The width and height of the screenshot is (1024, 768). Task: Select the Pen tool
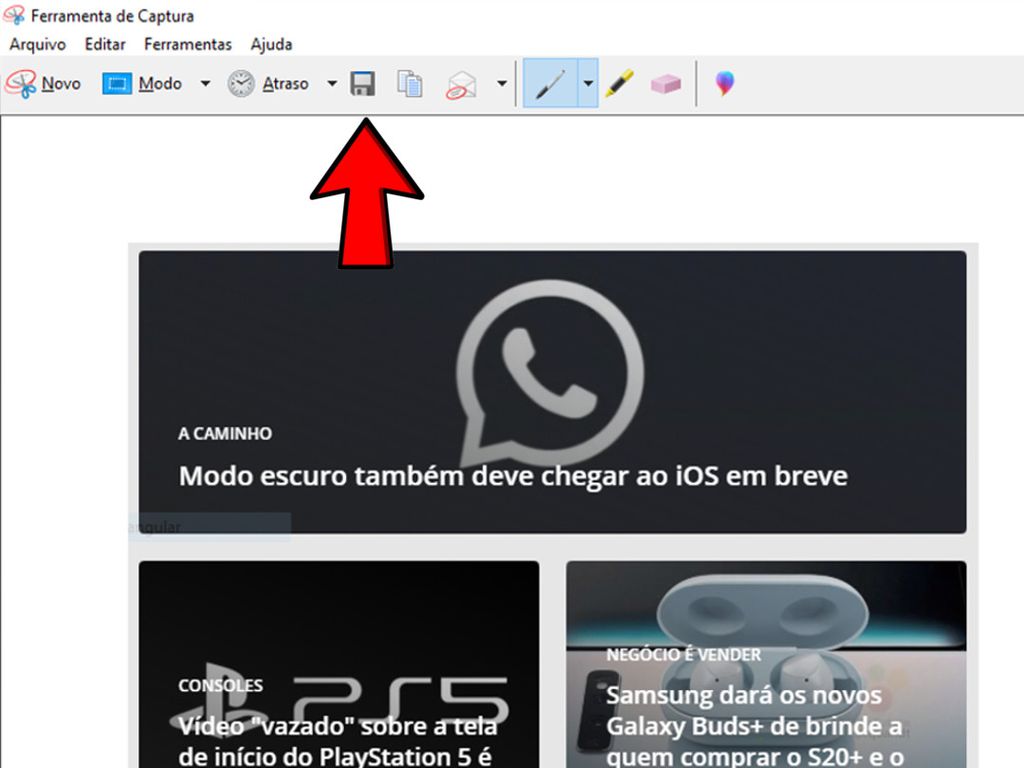(550, 84)
